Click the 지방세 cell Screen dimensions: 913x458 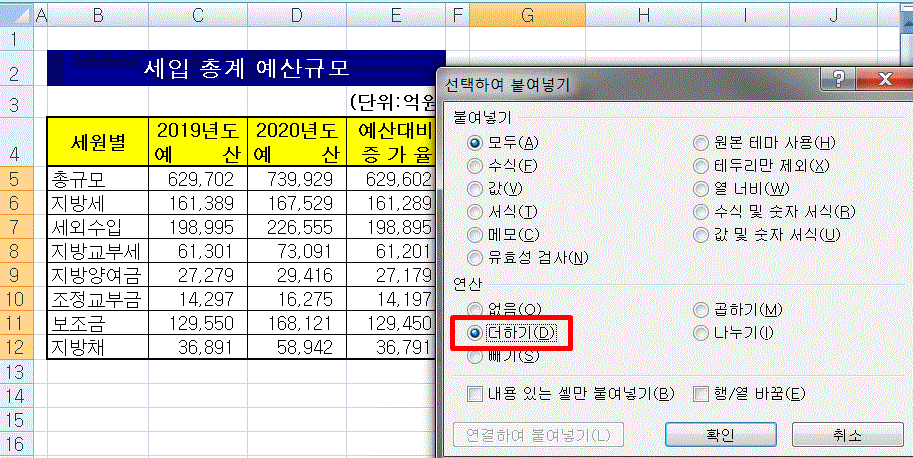point(98,203)
